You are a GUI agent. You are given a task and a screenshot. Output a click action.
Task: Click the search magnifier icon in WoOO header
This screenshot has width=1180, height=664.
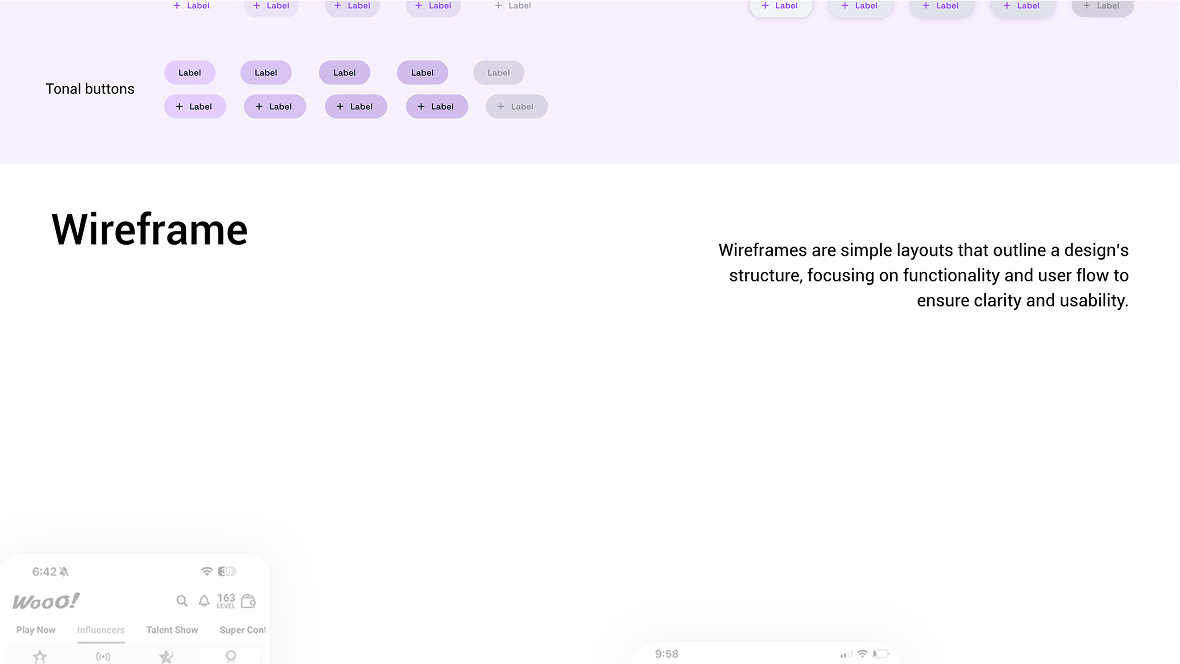click(x=182, y=601)
